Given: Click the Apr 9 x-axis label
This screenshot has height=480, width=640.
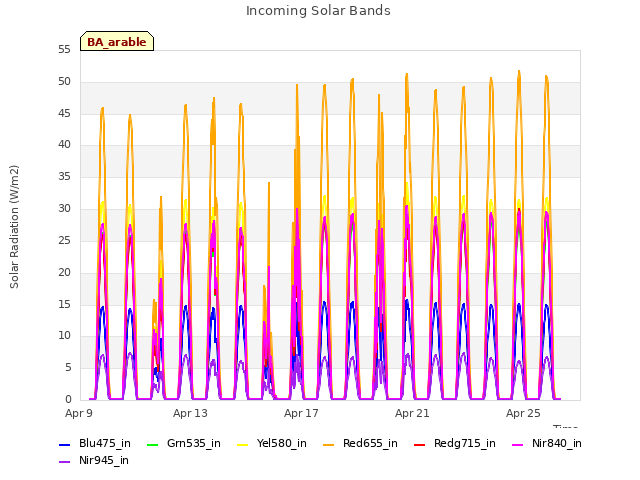Looking at the screenshot, I should pos(79,413).
